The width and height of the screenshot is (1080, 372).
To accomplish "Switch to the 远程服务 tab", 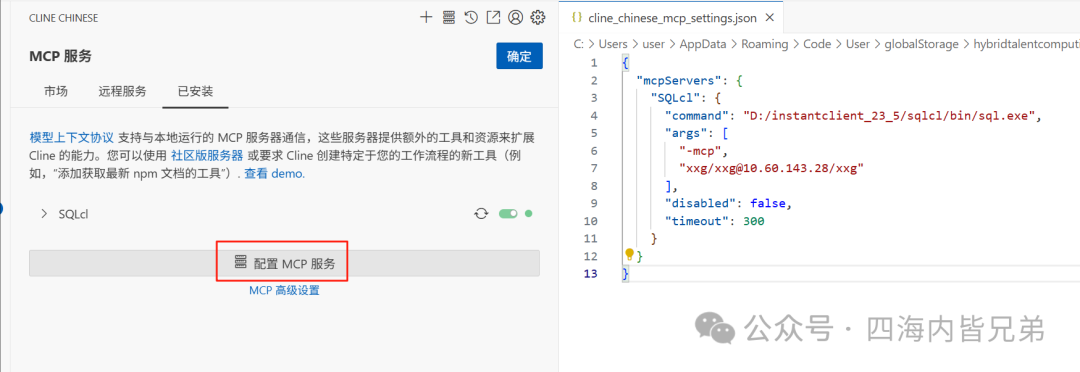I will [123, 92].
